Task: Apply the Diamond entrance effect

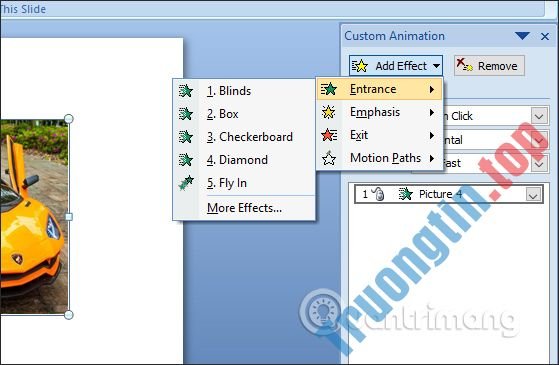Action: point(244,160)
